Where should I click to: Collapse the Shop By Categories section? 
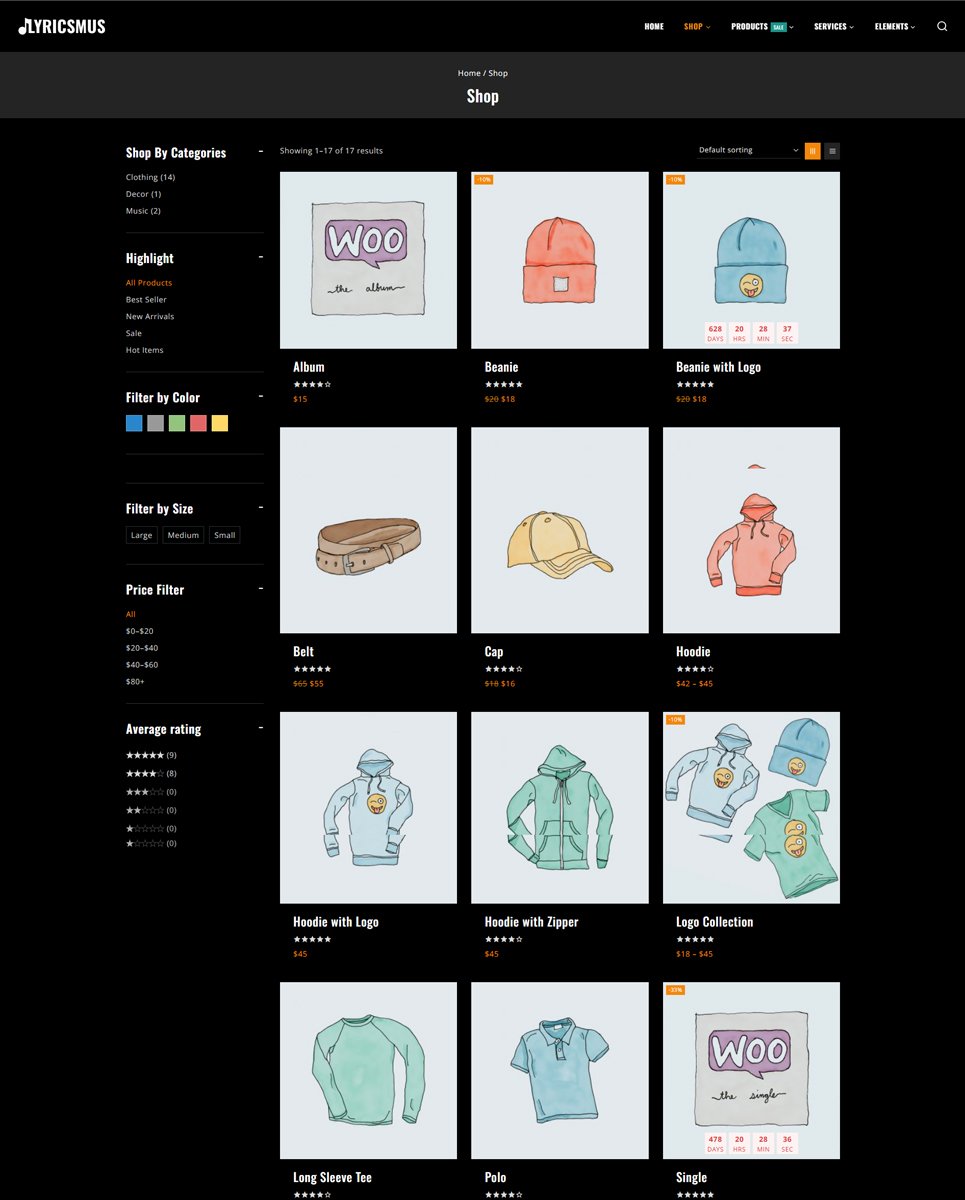261,151
